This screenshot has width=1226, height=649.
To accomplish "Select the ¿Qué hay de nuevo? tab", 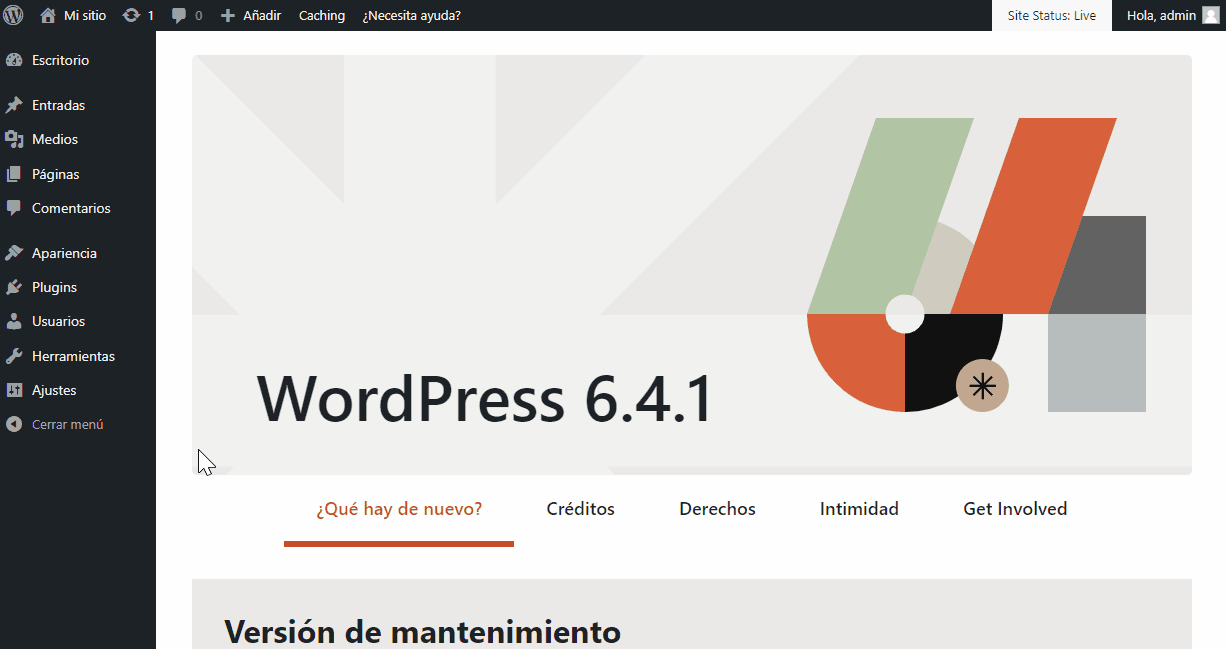I will click(399, 509).
